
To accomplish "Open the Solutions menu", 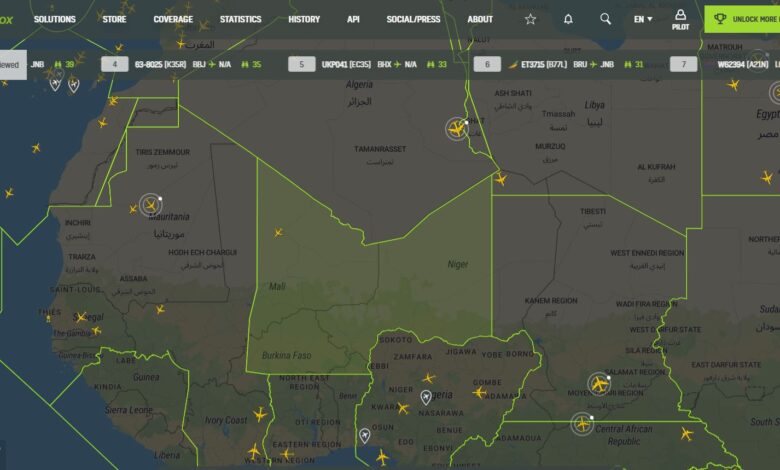I will tap(55, 19).
